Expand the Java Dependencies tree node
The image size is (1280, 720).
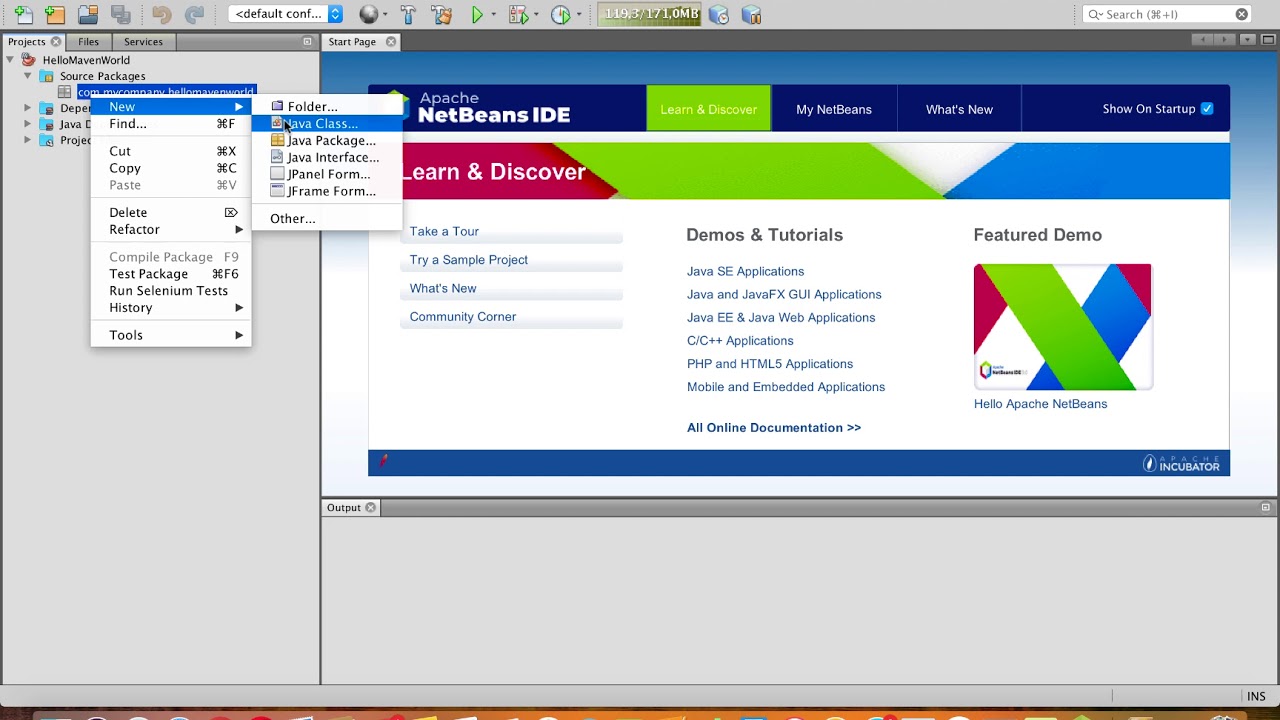[28, 124]
